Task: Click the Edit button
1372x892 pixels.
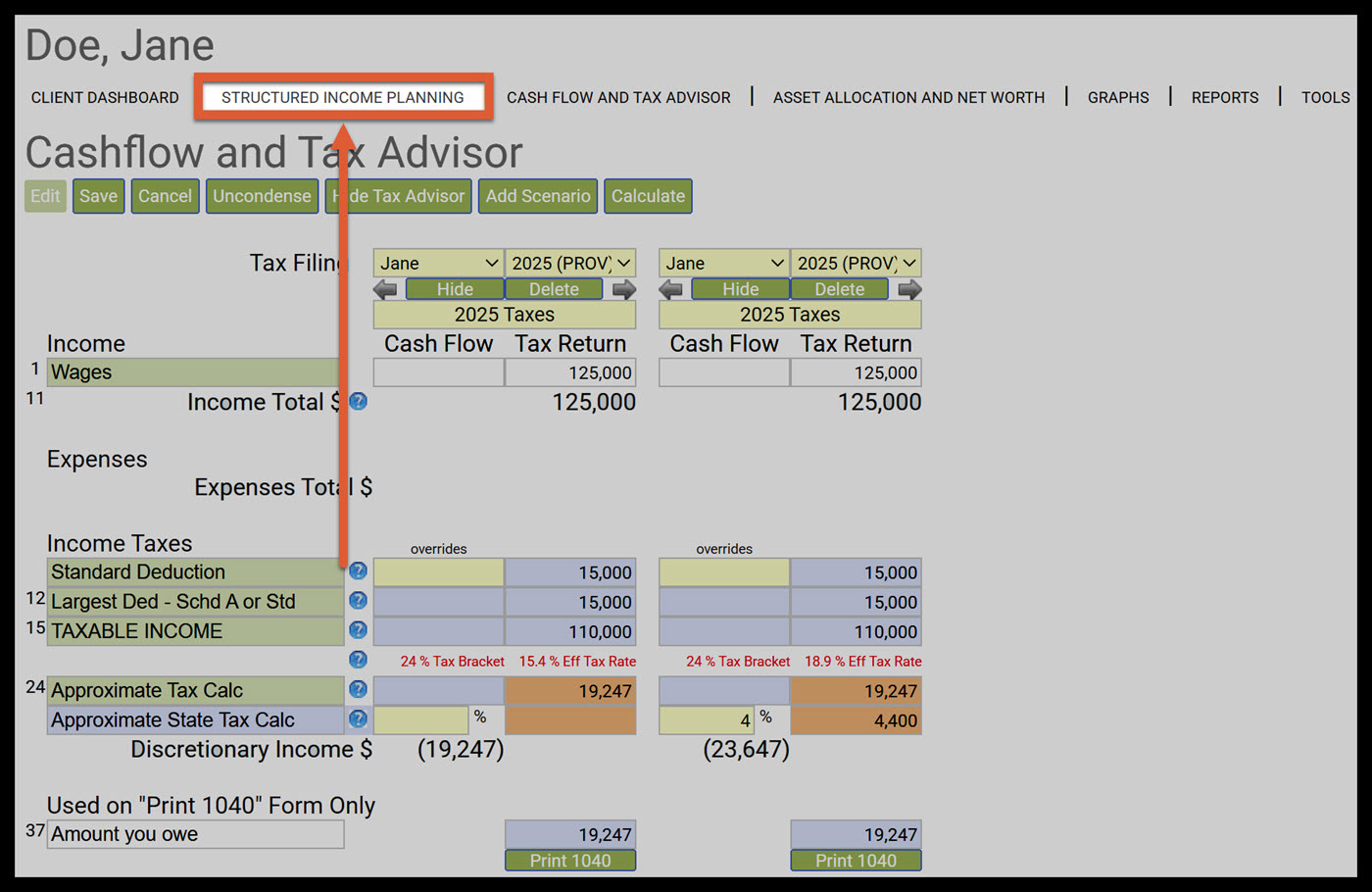Action: coord(45,196)
